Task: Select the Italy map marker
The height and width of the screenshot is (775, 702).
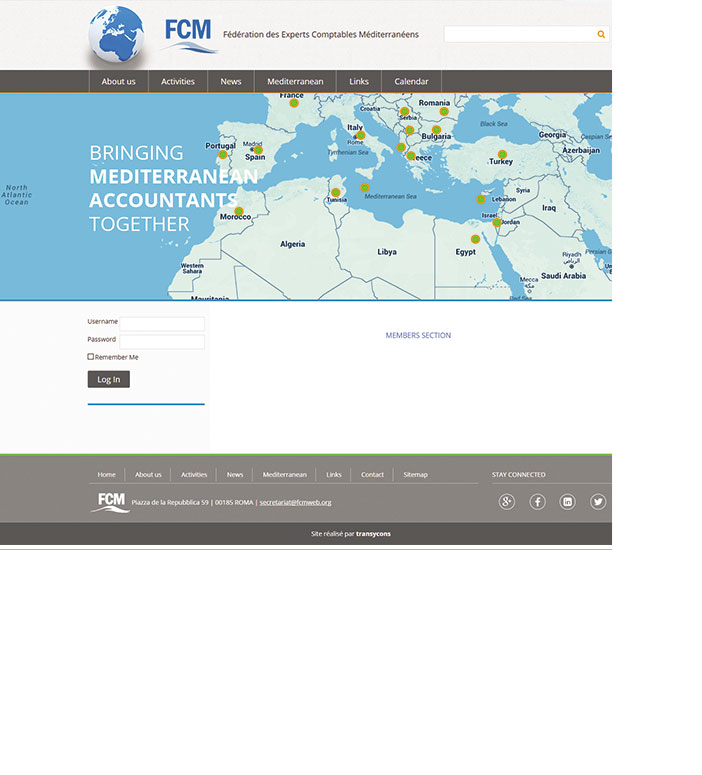Action: click(361, 135)
